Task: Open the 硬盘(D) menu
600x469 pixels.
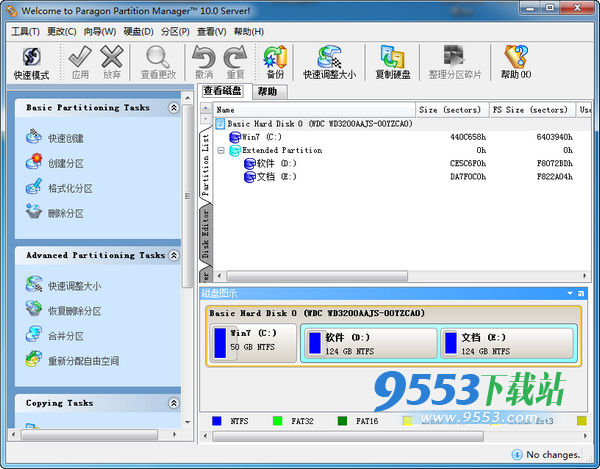Action: pyautogui.click(x=137, y=31)
